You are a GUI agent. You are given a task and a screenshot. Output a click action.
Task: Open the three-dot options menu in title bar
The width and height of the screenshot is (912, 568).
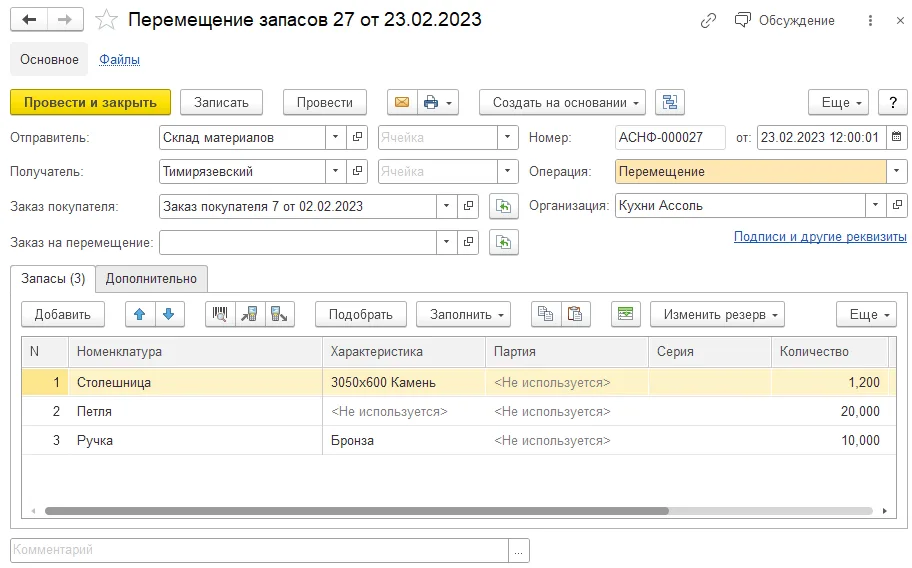click(870, 20)
